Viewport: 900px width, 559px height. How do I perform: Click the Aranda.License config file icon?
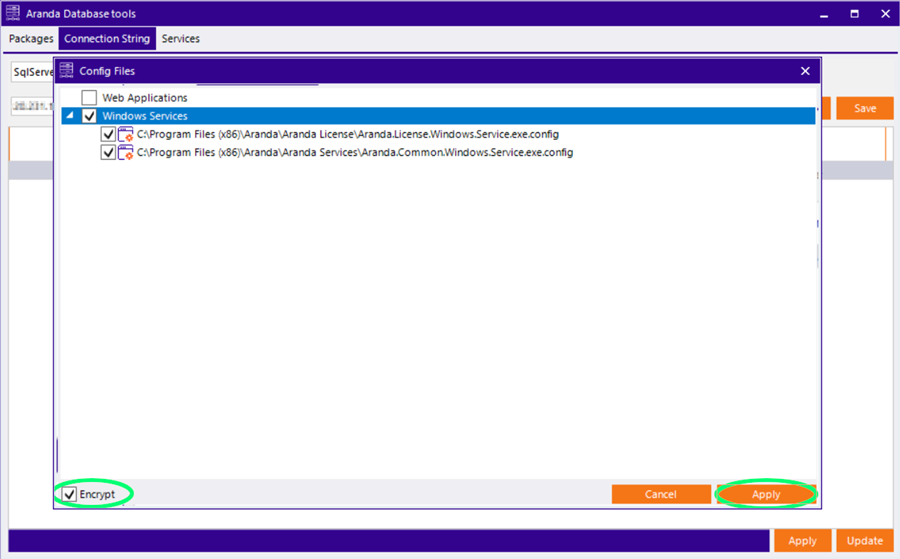point(126,135)
